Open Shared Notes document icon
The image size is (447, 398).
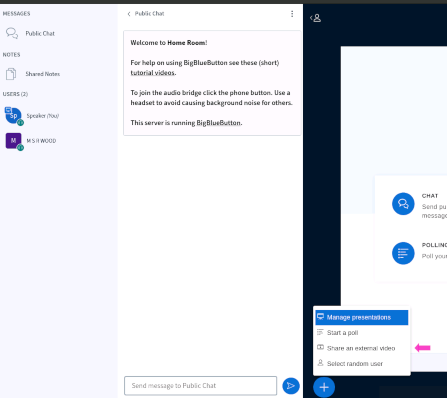[11, 74]
